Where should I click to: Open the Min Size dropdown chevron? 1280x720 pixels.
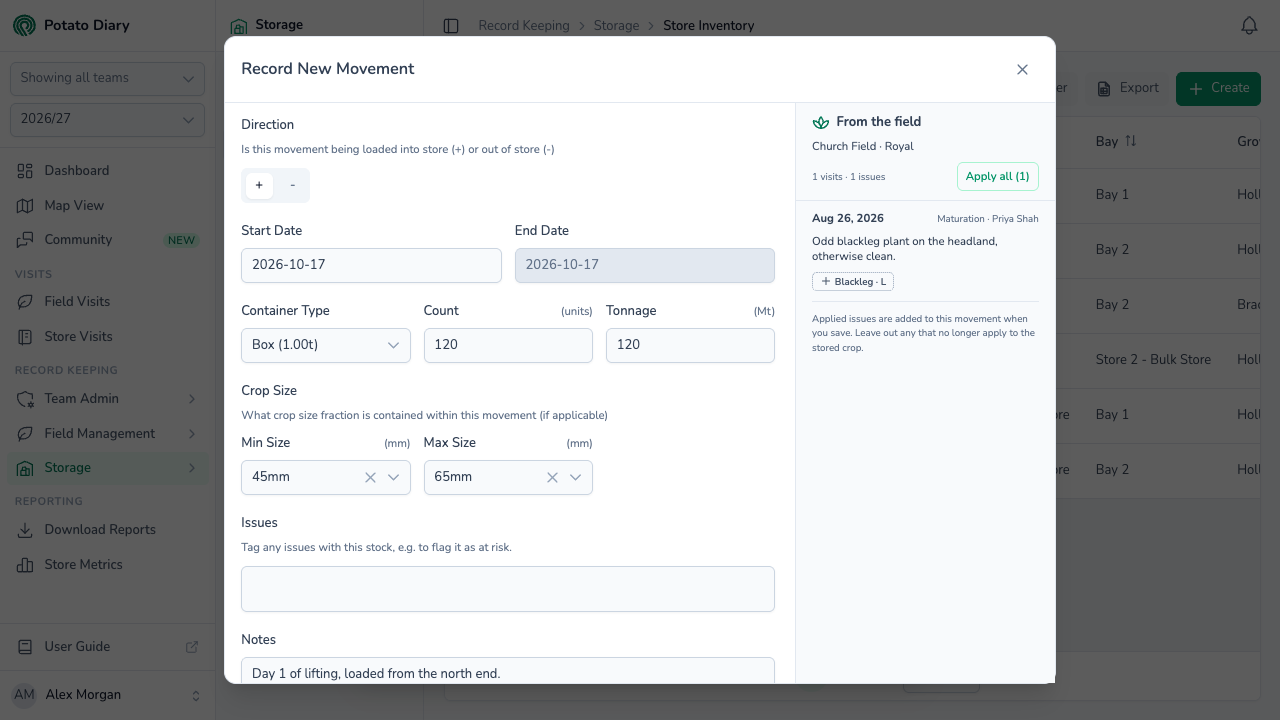(394, 478)
